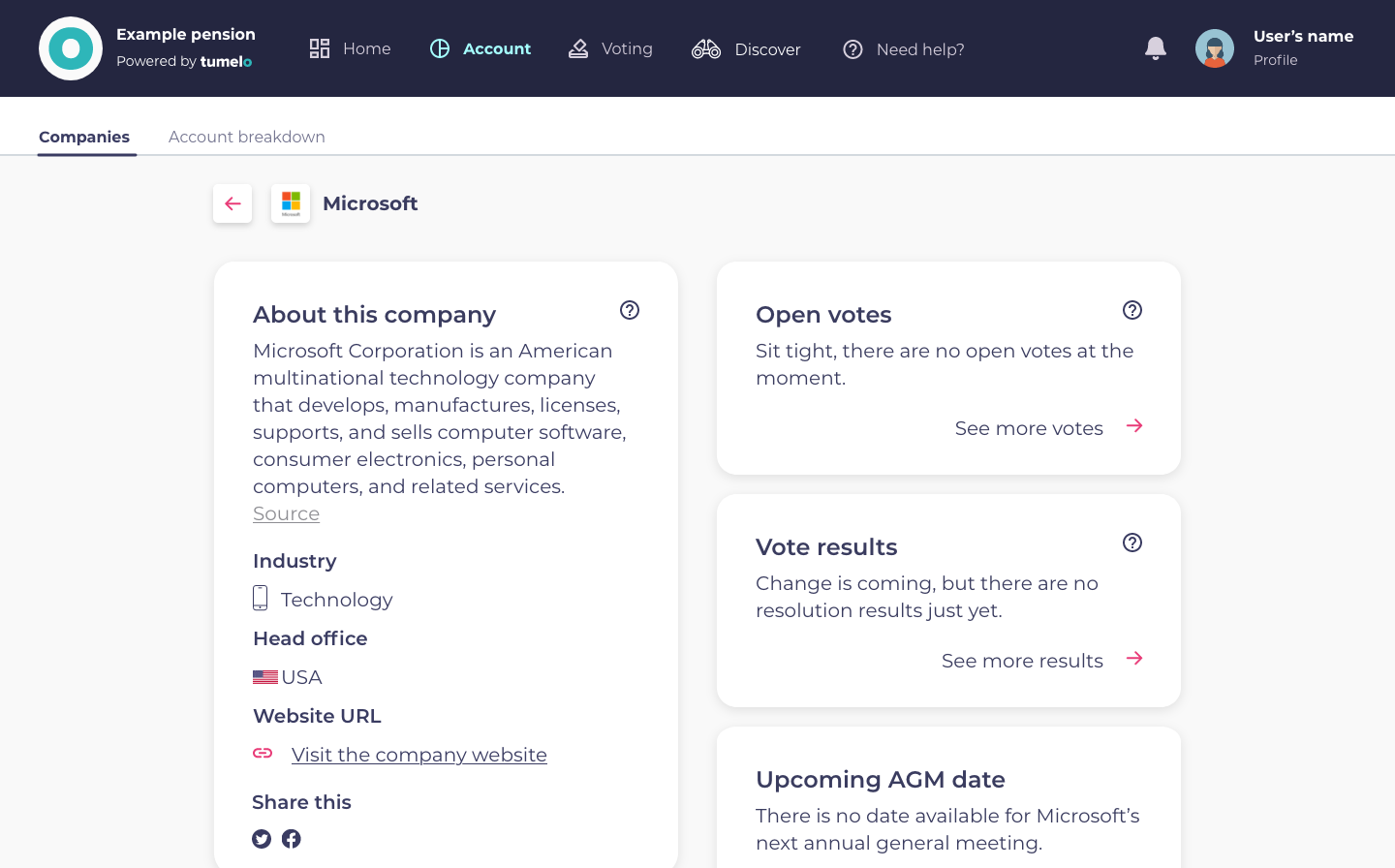Click the Need help question-mark icon
Image resolution: width=1395 pixels, height=868 pixels.
pos(852,49)
